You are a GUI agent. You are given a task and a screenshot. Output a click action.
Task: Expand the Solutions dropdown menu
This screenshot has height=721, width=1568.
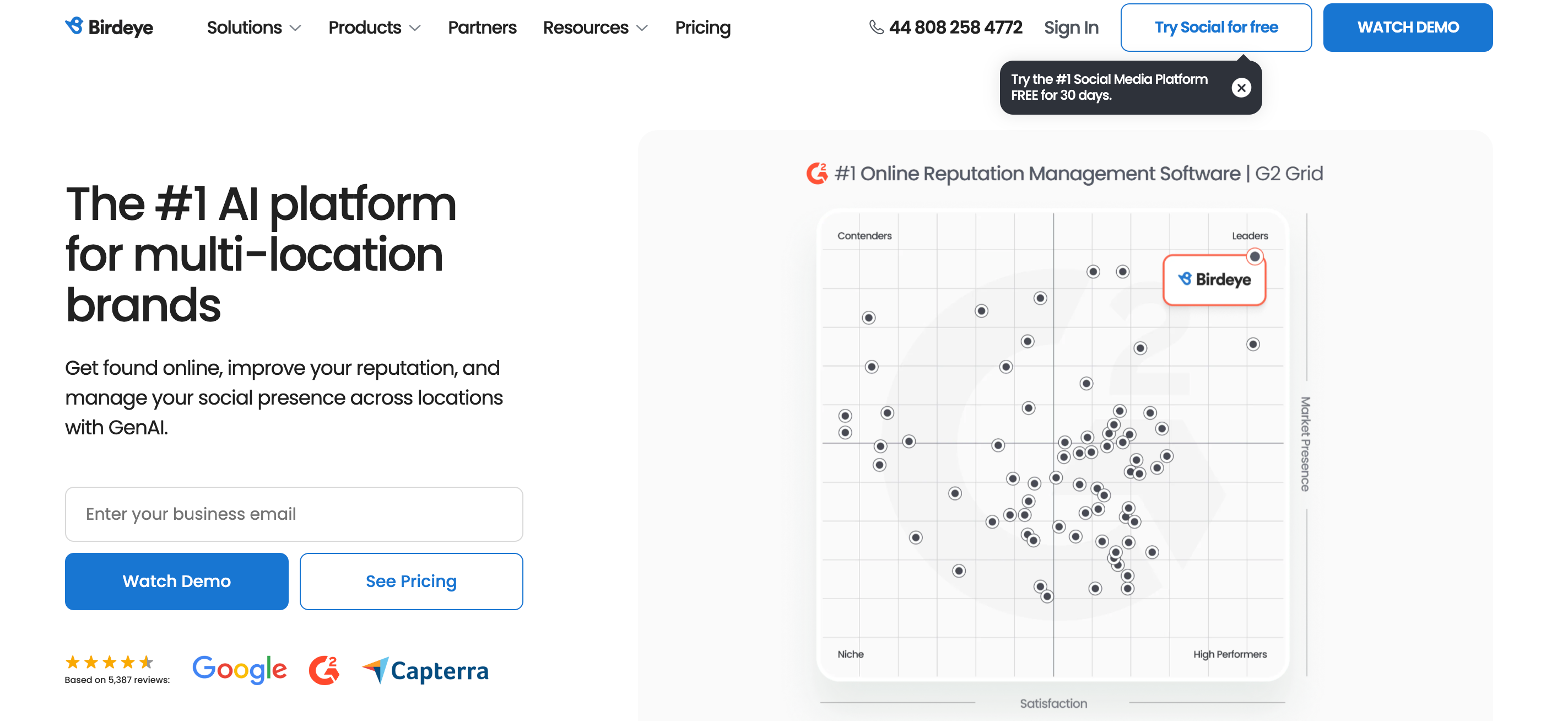(x=254, y=28)
